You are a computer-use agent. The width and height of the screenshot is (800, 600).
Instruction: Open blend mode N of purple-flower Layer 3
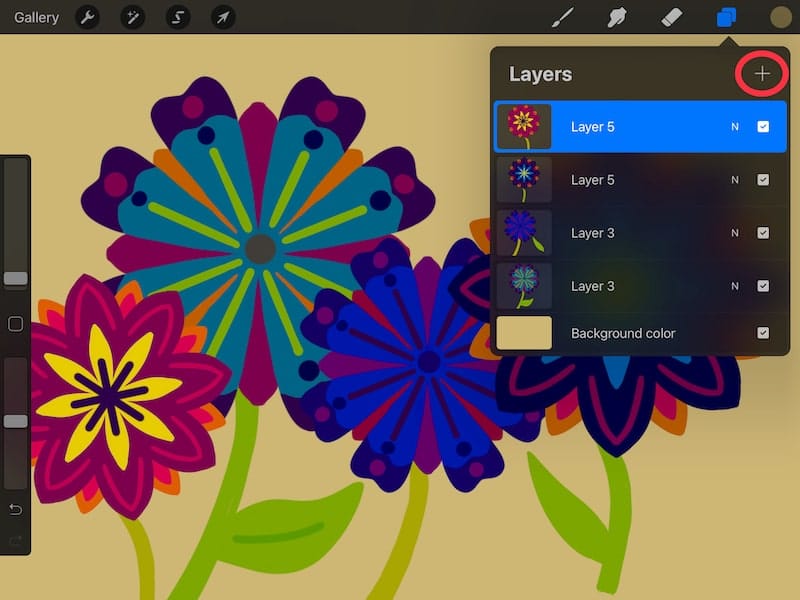tap(735, 233)
